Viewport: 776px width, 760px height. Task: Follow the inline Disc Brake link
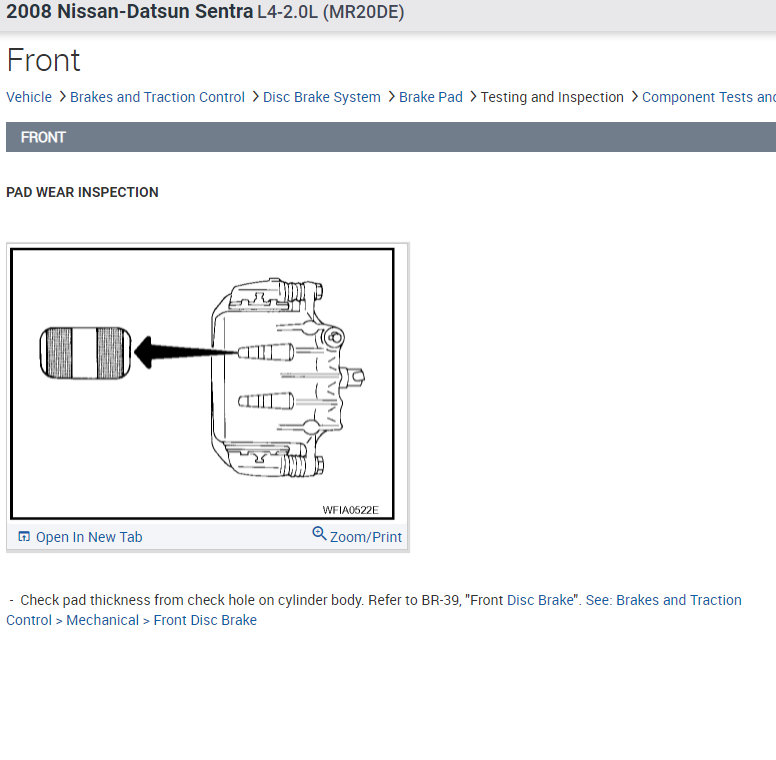540,600
